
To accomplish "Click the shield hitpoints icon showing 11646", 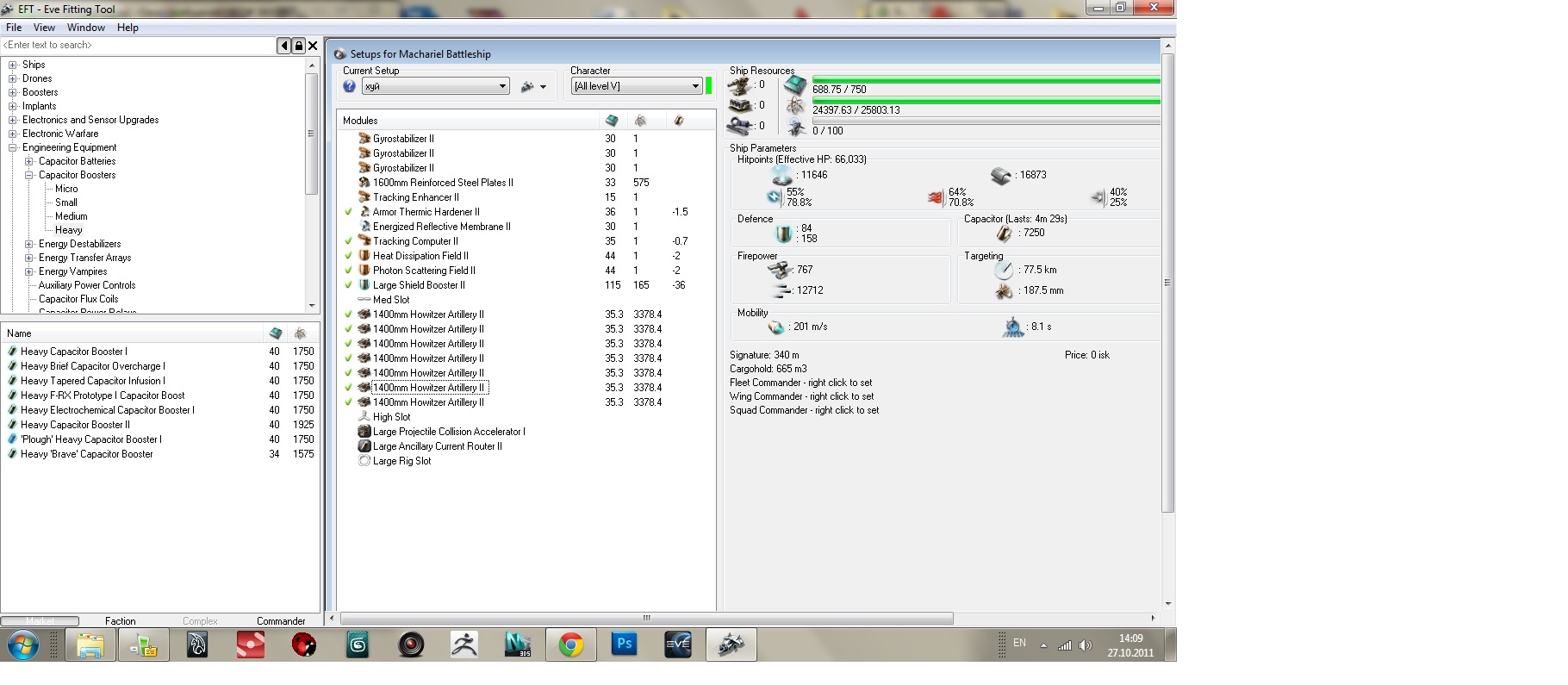I will pyautogui.click(x=781, y=175).
